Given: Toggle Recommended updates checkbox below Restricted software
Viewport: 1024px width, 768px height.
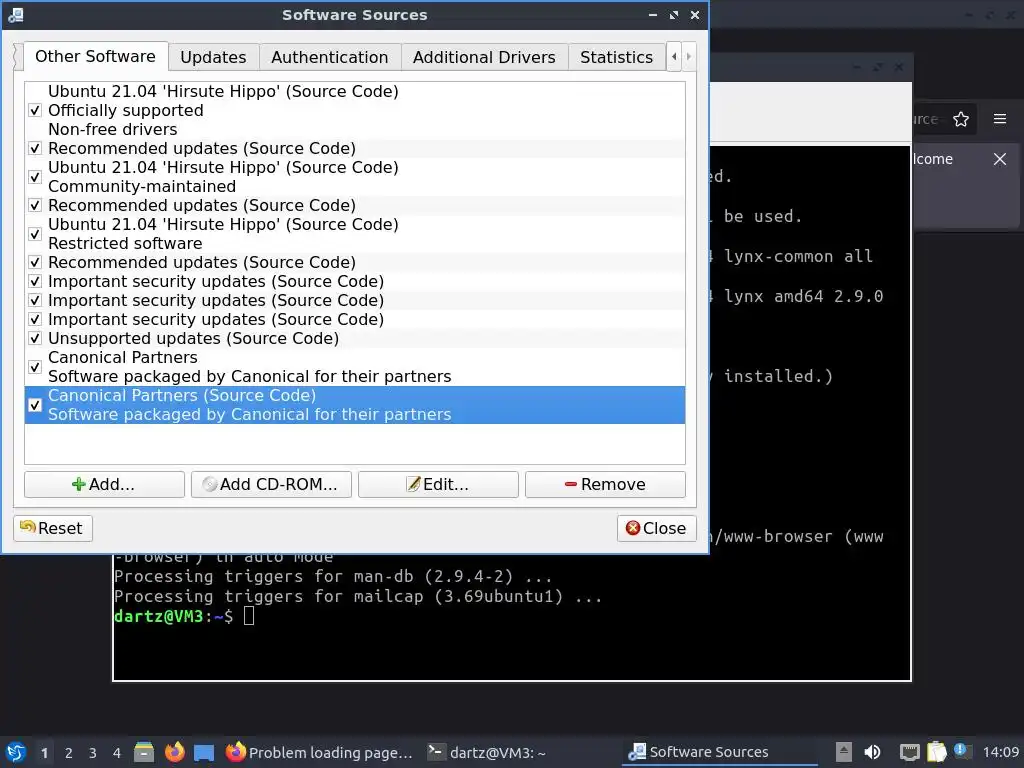Looking at the screenshot, I should [x=35, y=262].
